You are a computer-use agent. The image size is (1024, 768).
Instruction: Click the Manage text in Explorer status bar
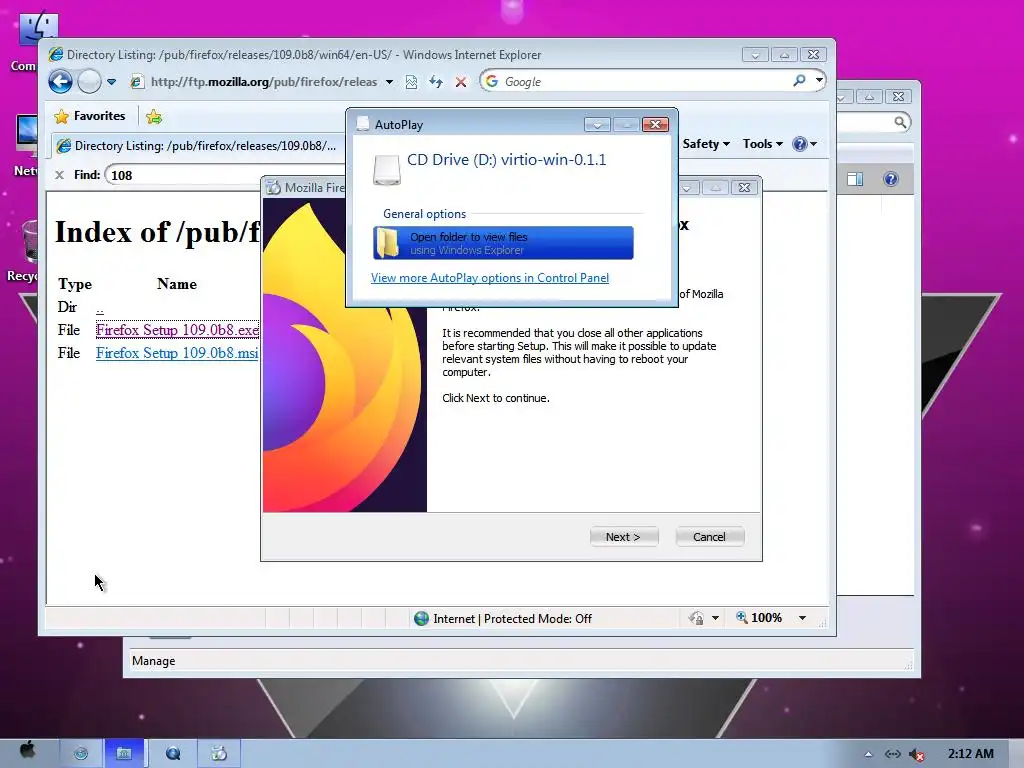click(x=153, y=661)
